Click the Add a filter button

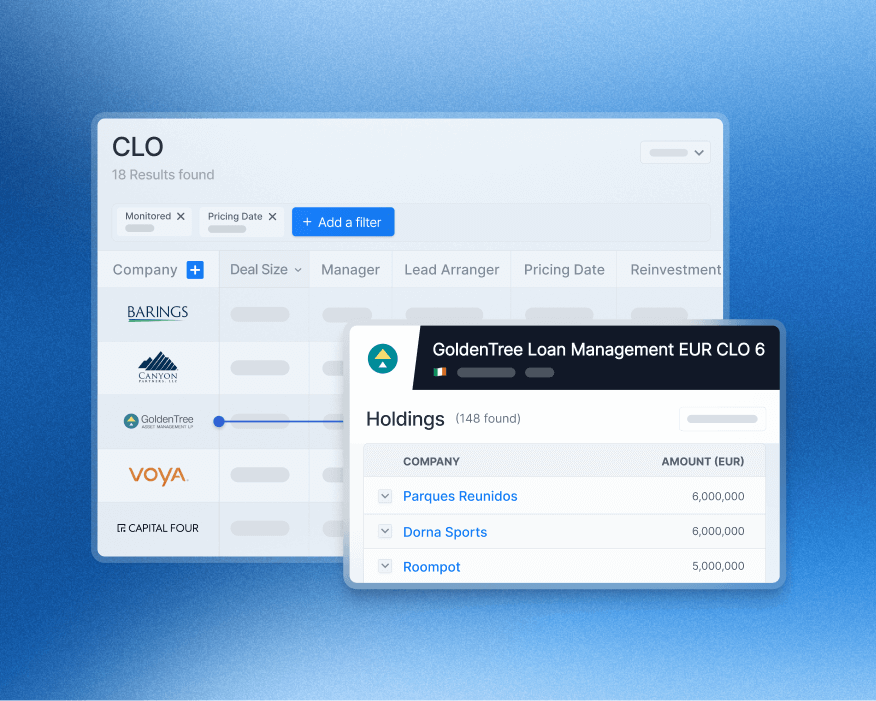tap(343, 221)
